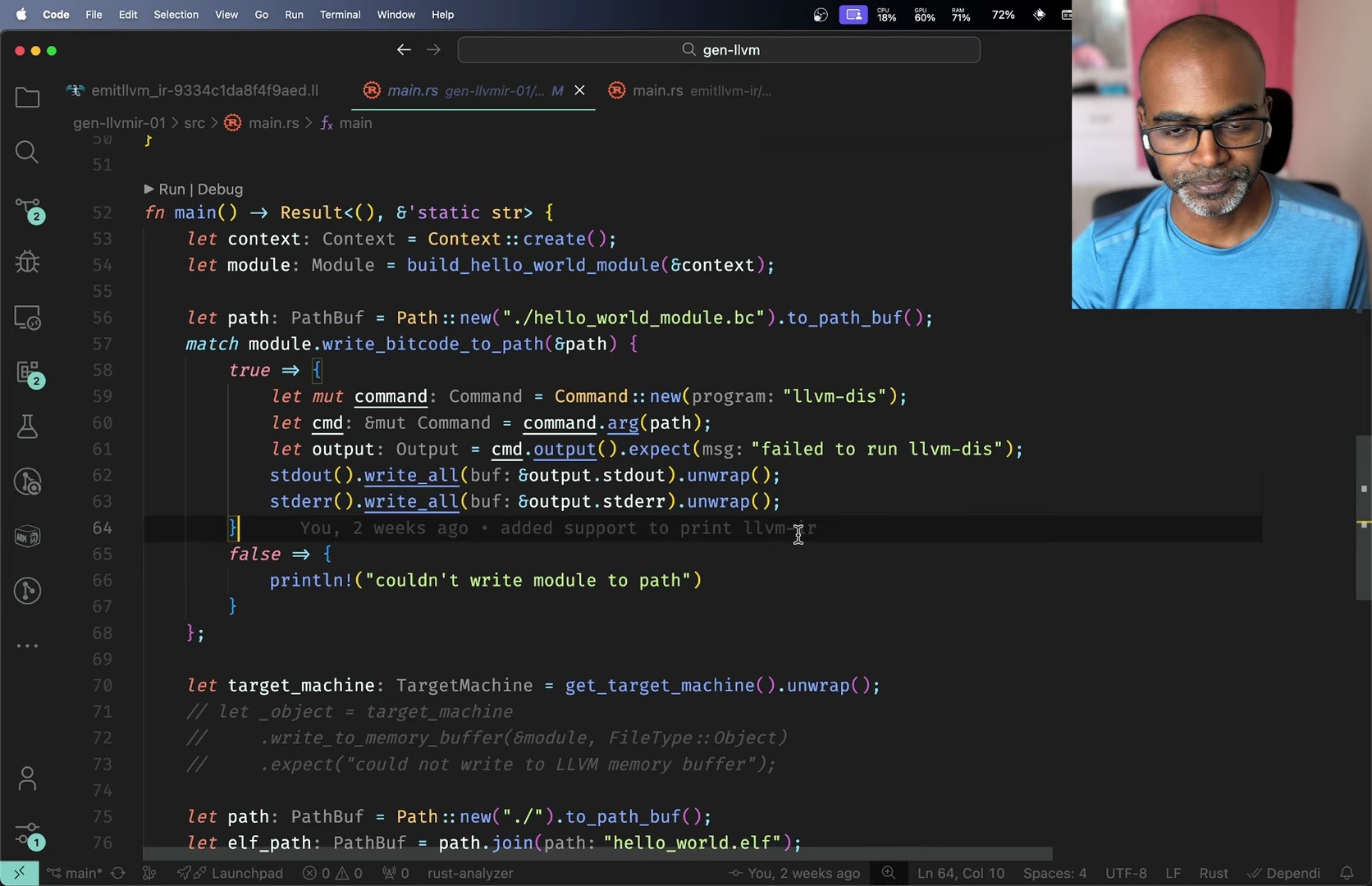Click the macOS battery 72% indicator
Viewport: 1372px width, 886px height.
coord(1003,15)
